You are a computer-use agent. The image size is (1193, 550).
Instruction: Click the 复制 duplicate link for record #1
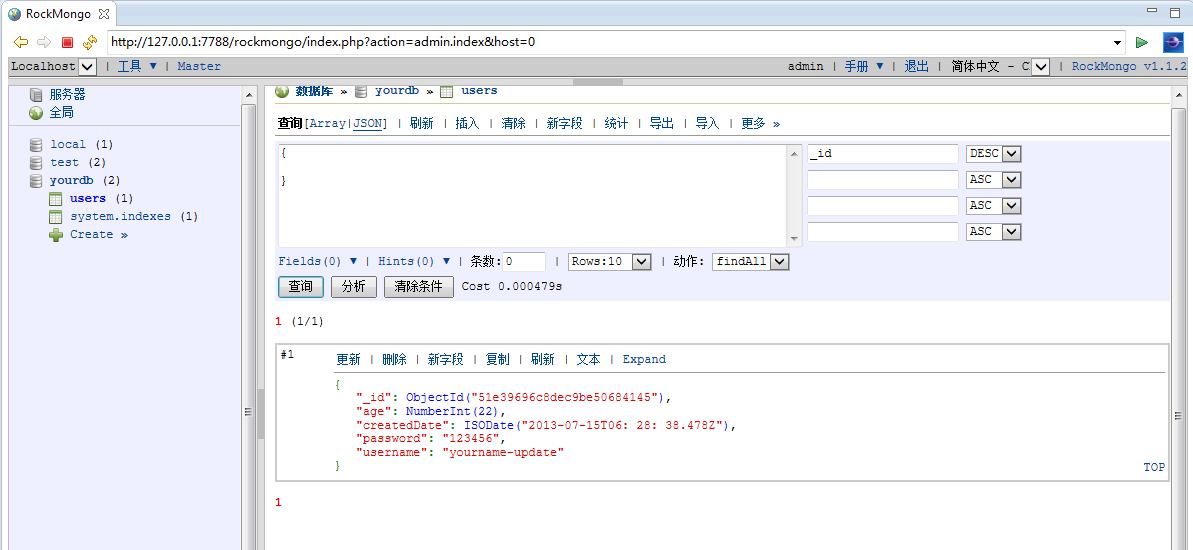(x=498, y=360)
